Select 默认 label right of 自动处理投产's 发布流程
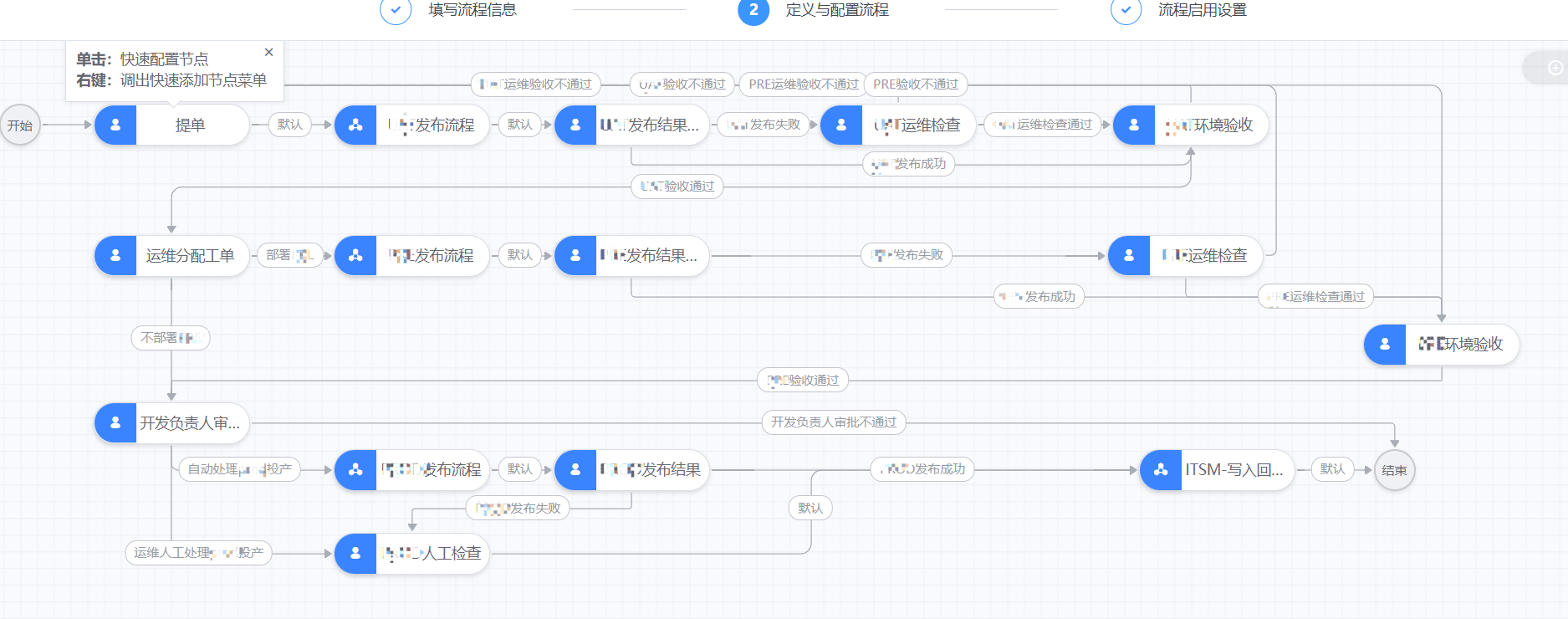Screen dimensions: 1568x619 click(519, 469)
